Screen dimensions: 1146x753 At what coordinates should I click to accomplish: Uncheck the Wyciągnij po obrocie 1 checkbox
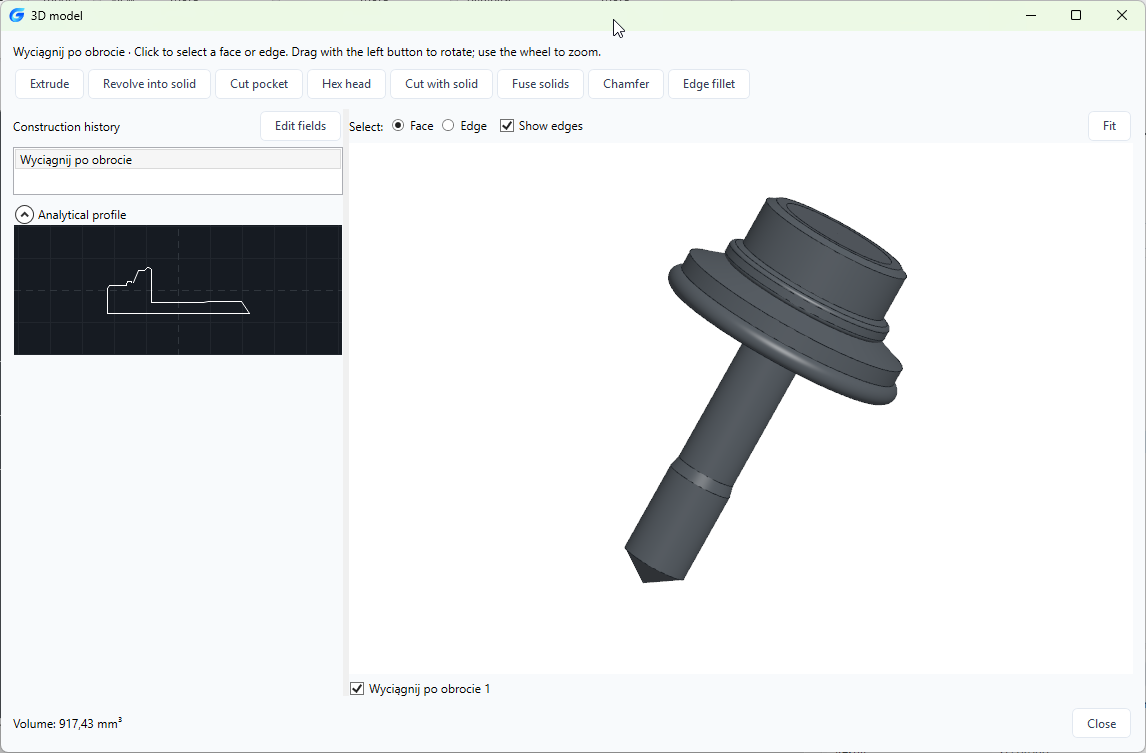(x=357, y=689)
